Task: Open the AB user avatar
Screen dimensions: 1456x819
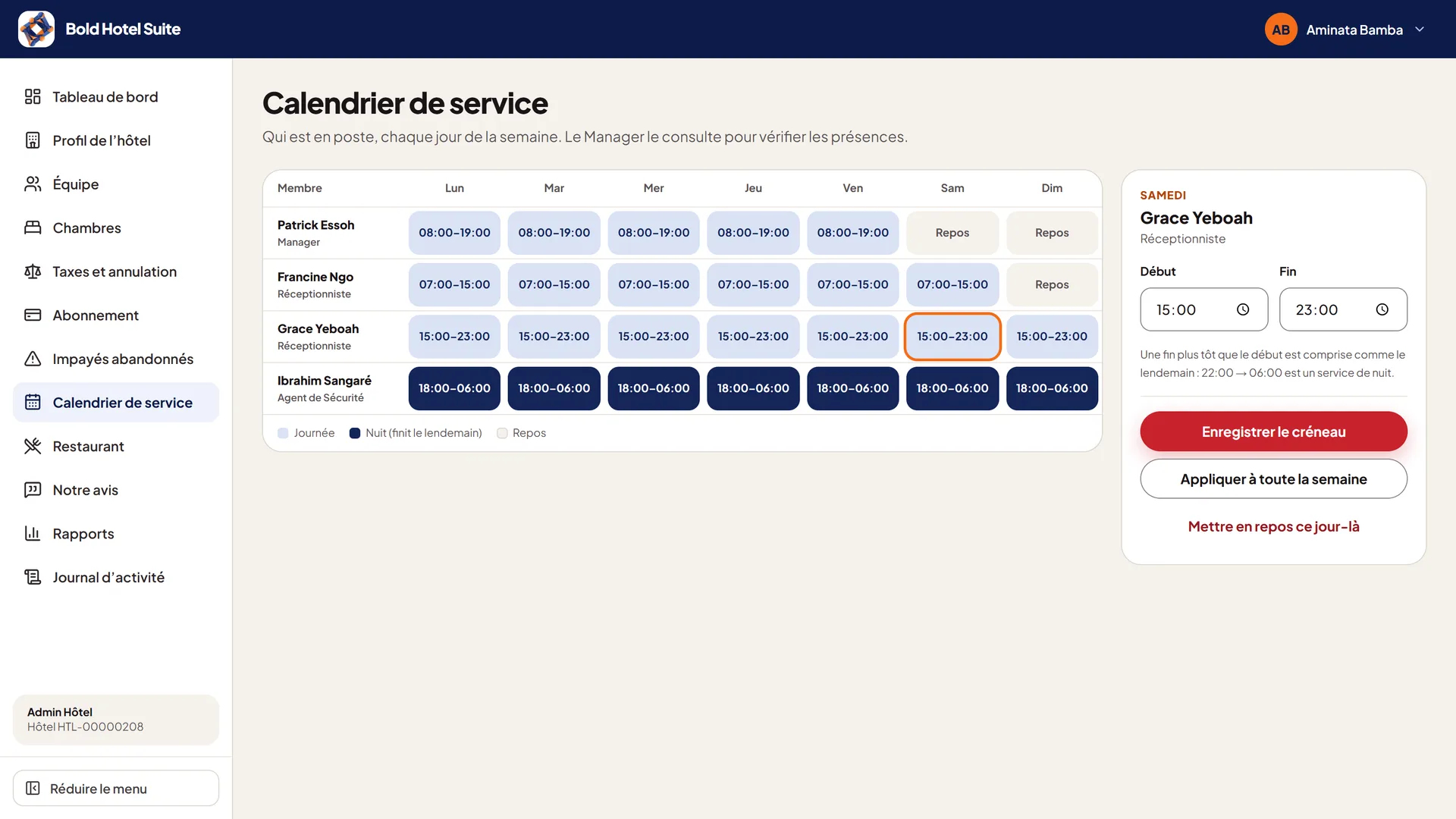Action: point(1281,30)
